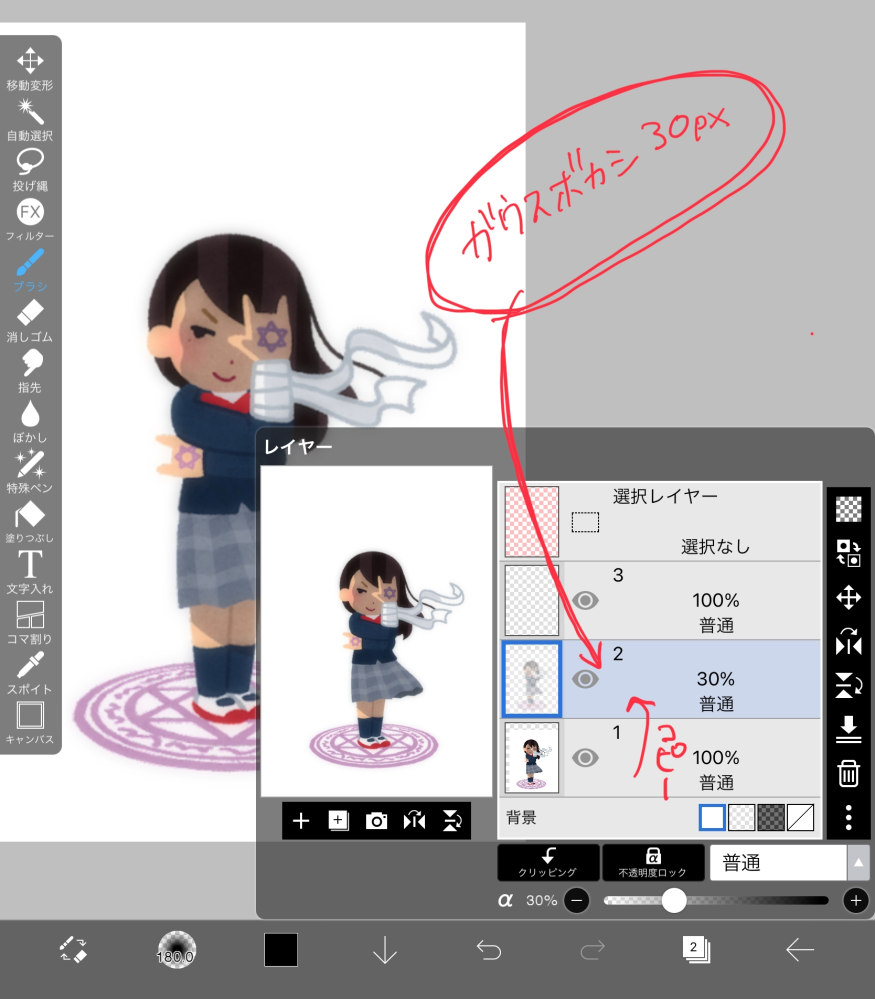Screen dimensions: 875x999
Task: Open the black color swatch
Action: coord(281,950)
